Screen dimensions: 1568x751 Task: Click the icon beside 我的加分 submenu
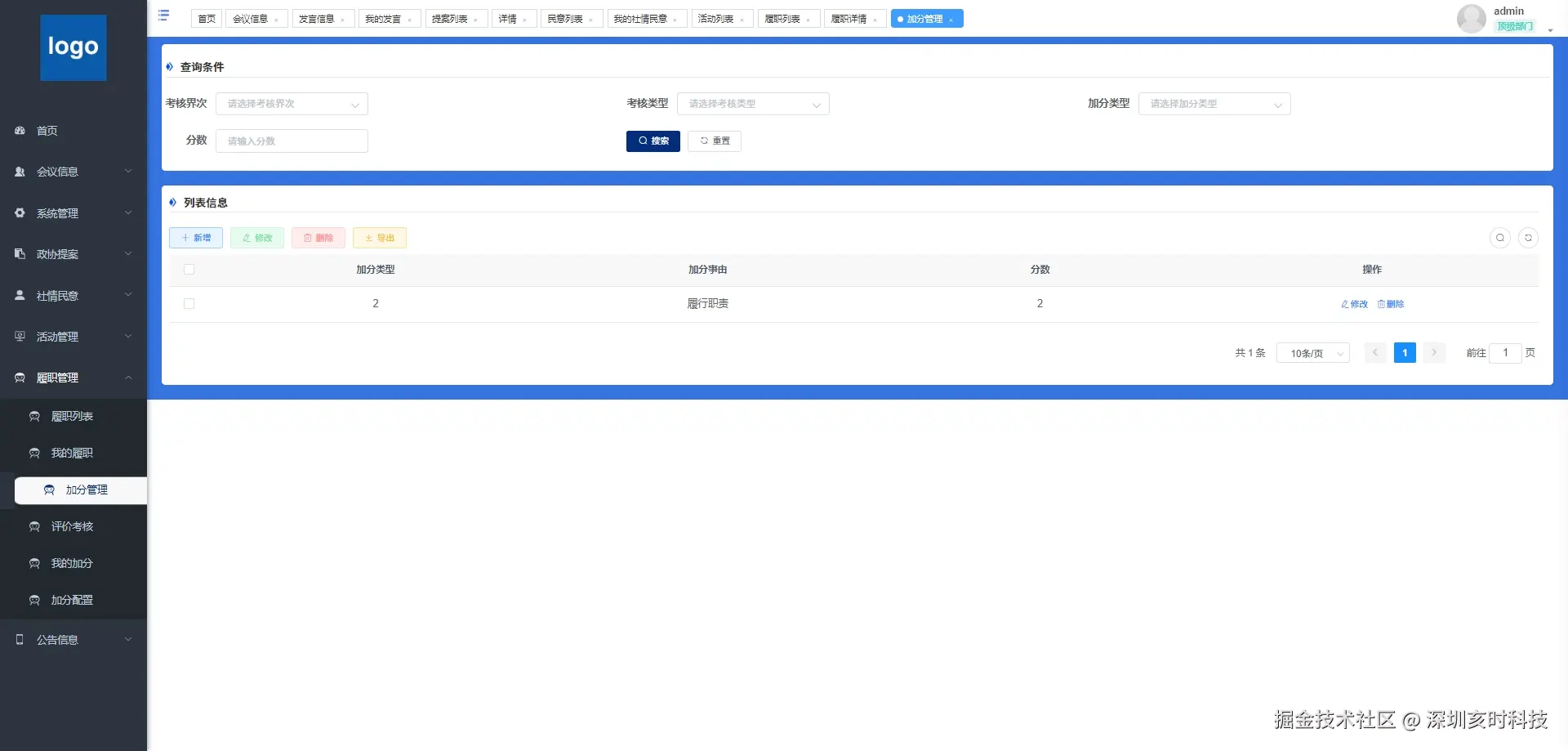[34, 564]
